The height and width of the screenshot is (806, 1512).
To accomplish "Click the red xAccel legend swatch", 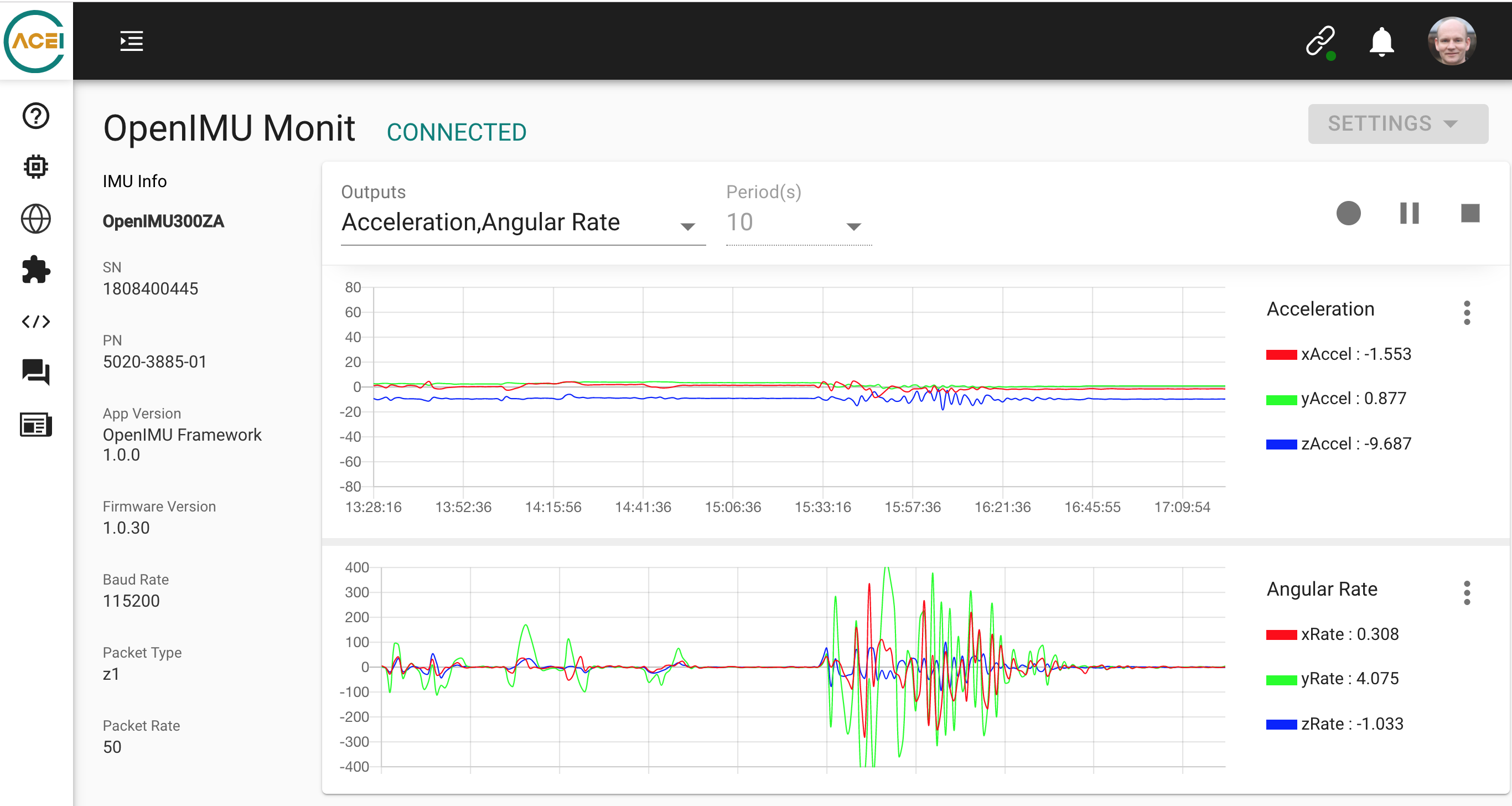I will (x=1281, y=355).
